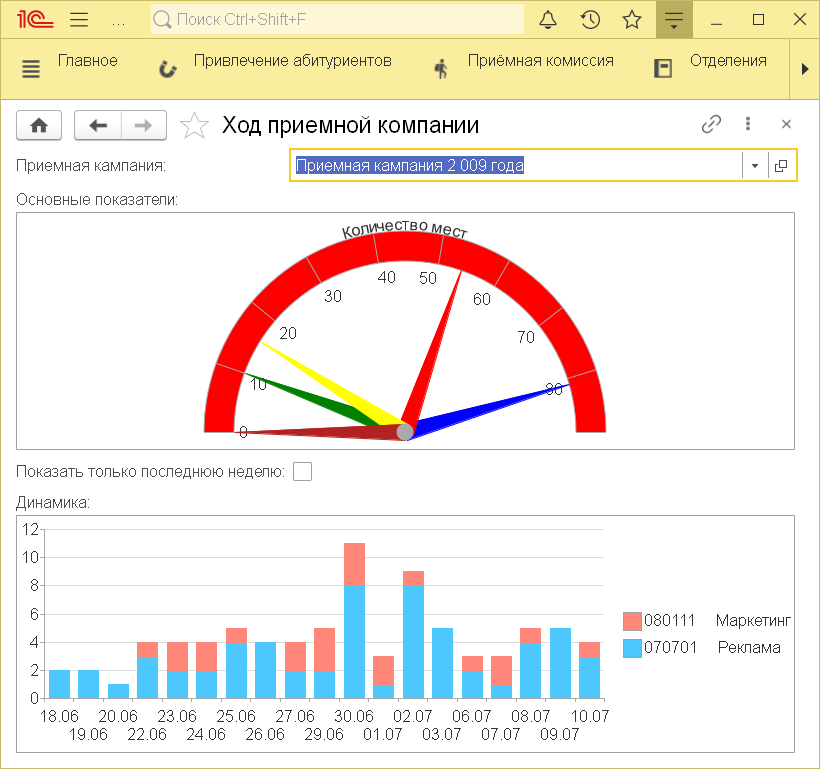Image resolution: width=820 pixels, height=769 pixels.
Task: Enable 'Показать только последнюю неделю' checkbox
Action: (302, 471)
